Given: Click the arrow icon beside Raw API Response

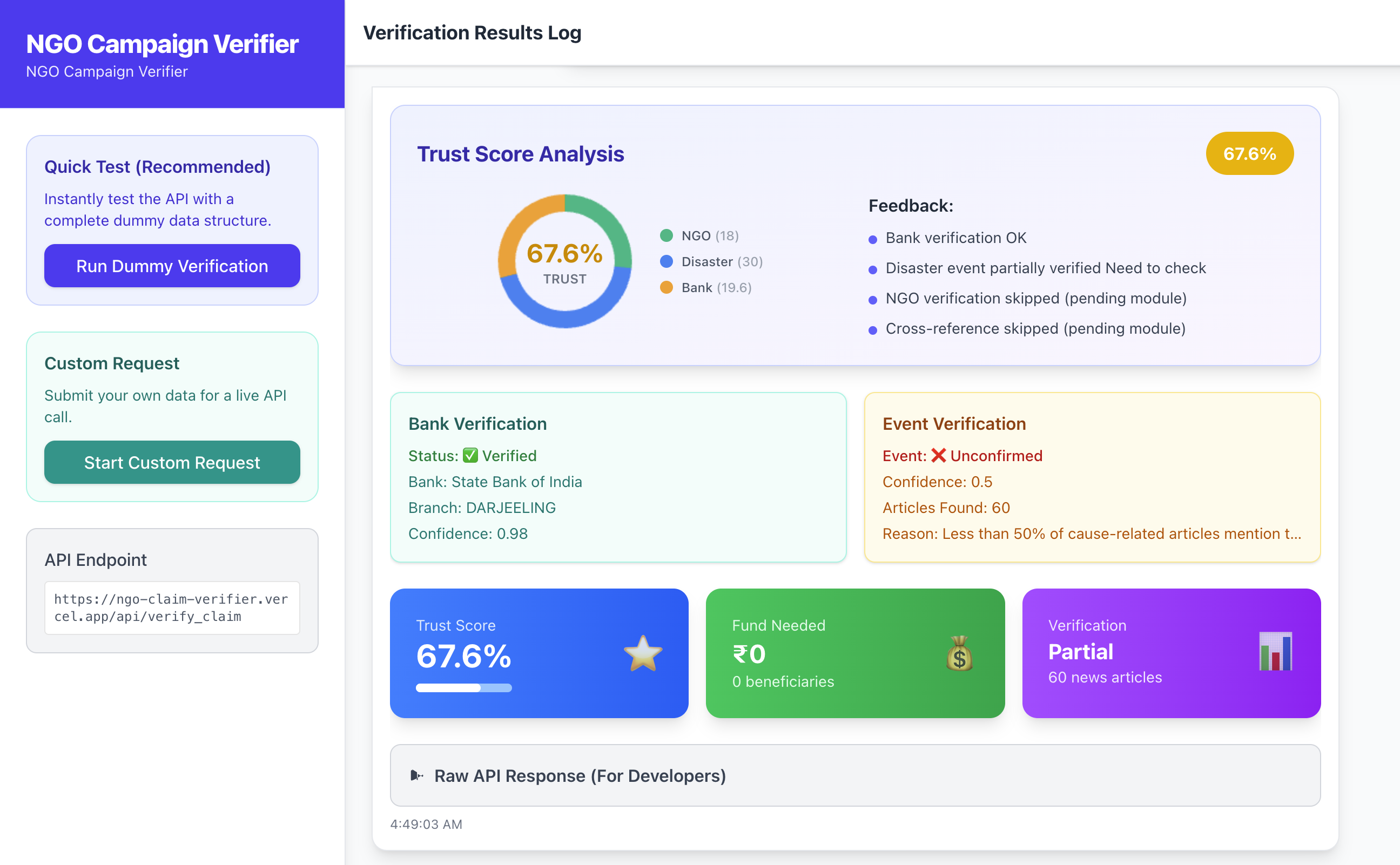Looking at the screenshot, I should 416,776.
